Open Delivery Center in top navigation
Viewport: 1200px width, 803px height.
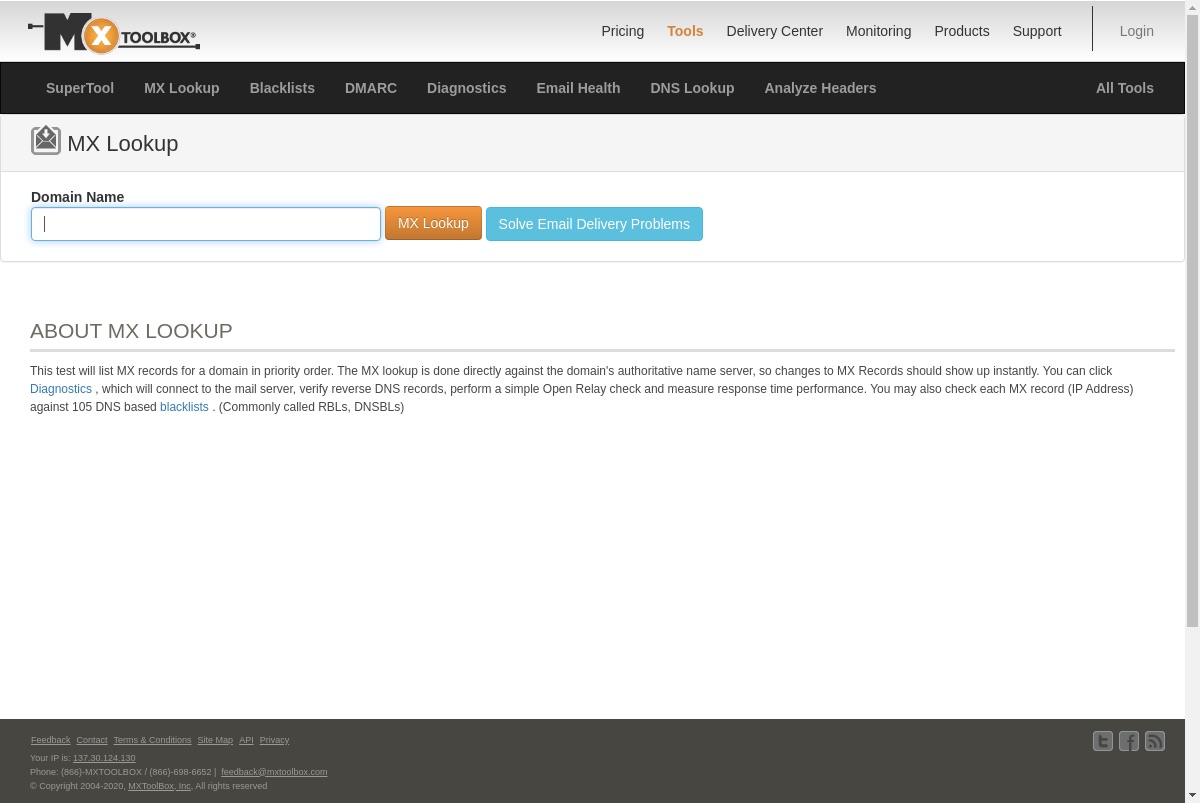(x=774, y=31)
